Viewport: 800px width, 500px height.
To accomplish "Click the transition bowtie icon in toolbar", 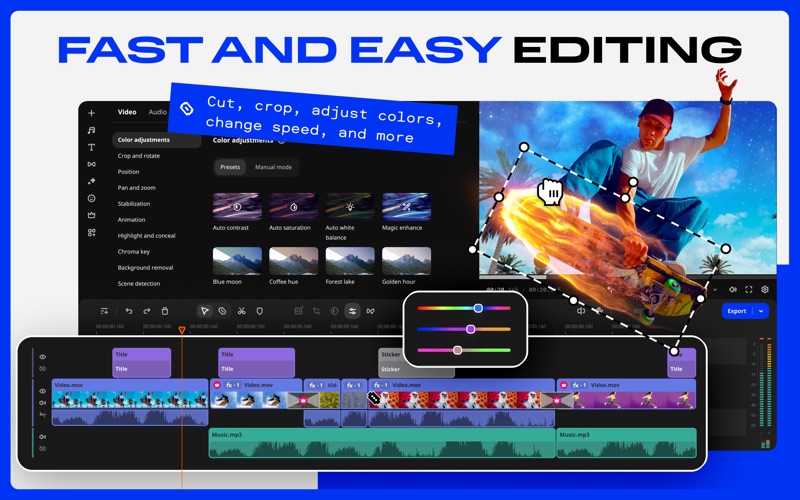I will coord(370,311).
